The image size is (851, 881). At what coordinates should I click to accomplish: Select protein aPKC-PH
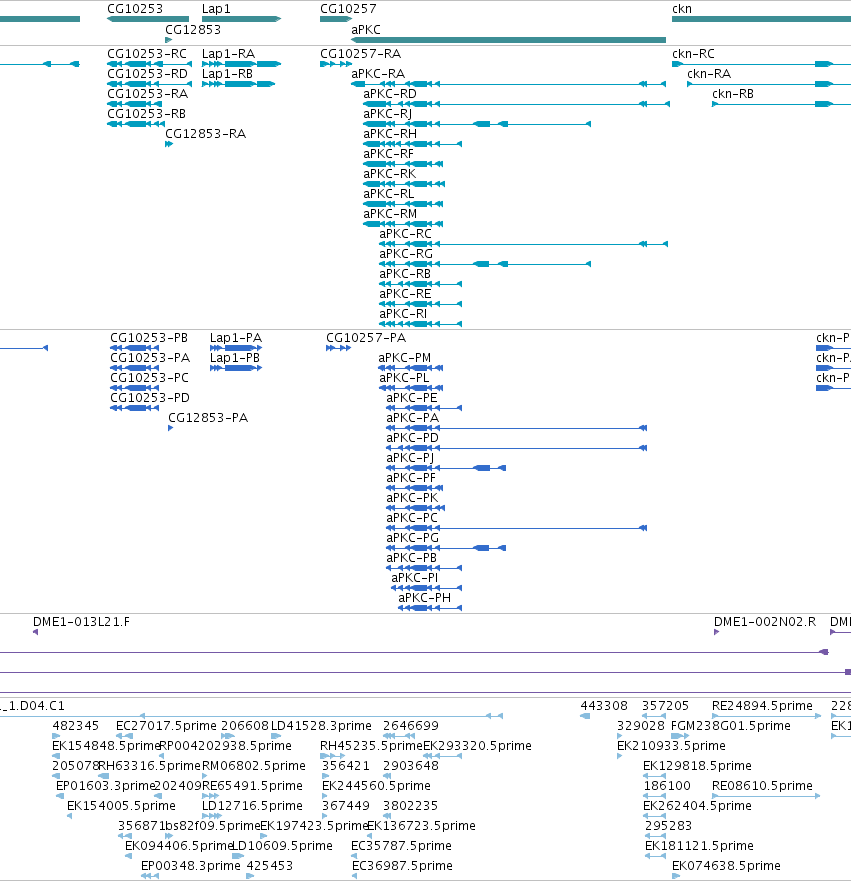(x=430, y=608)
